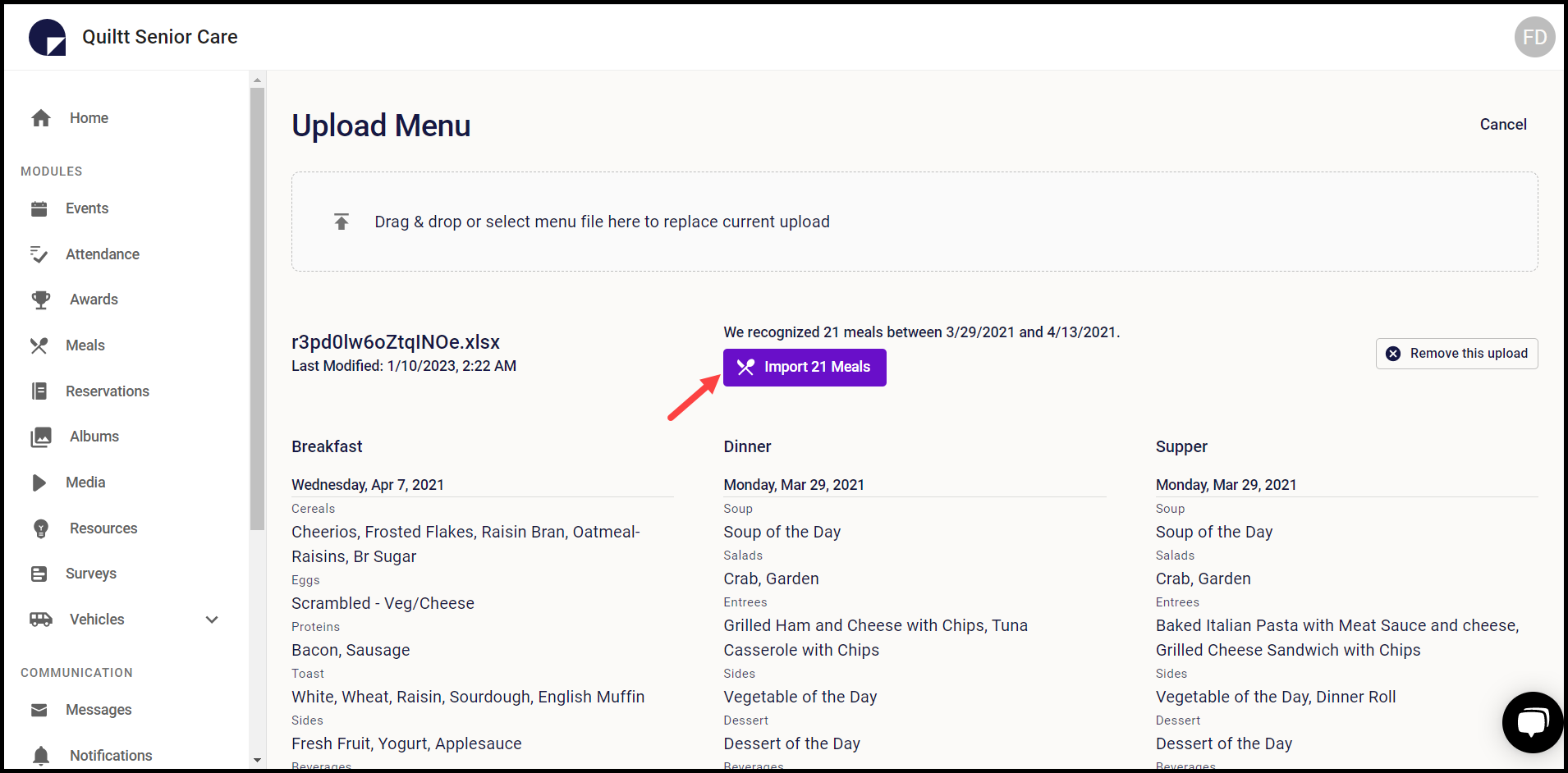Click the Events calendar icon
Viewport: 1568px width, 773px height.
click(39, 208)
